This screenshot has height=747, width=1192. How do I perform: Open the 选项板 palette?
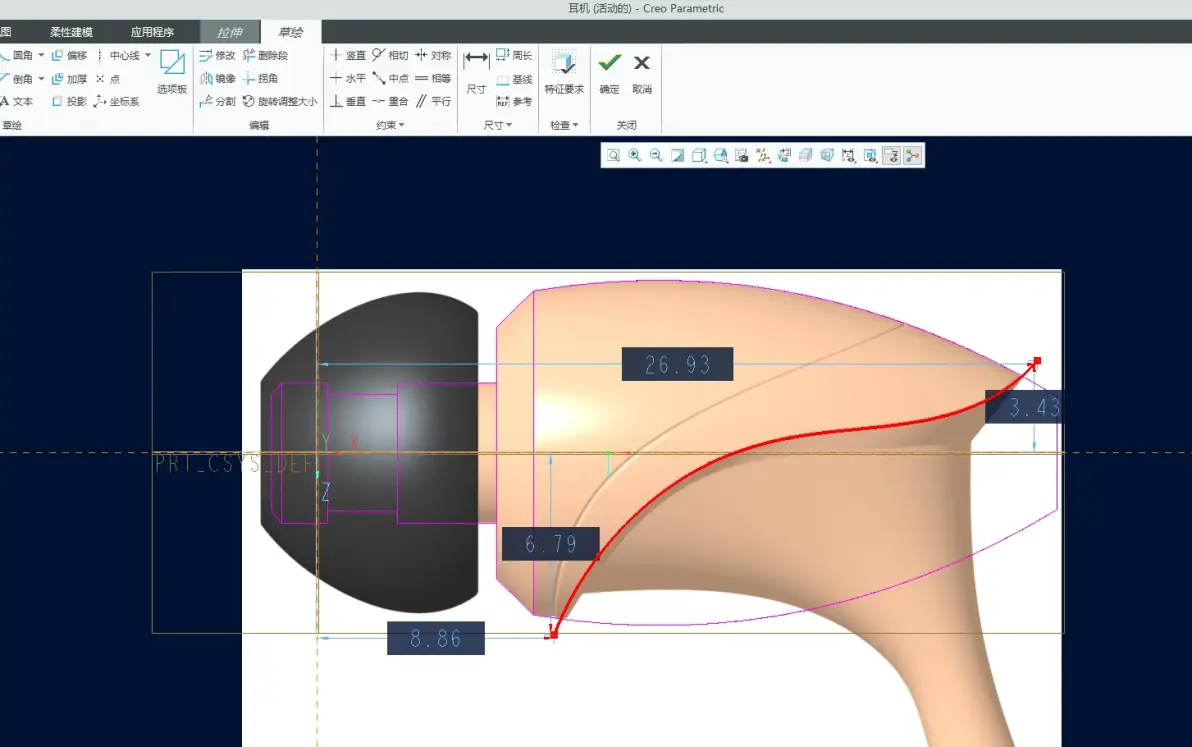click(172, 71)
